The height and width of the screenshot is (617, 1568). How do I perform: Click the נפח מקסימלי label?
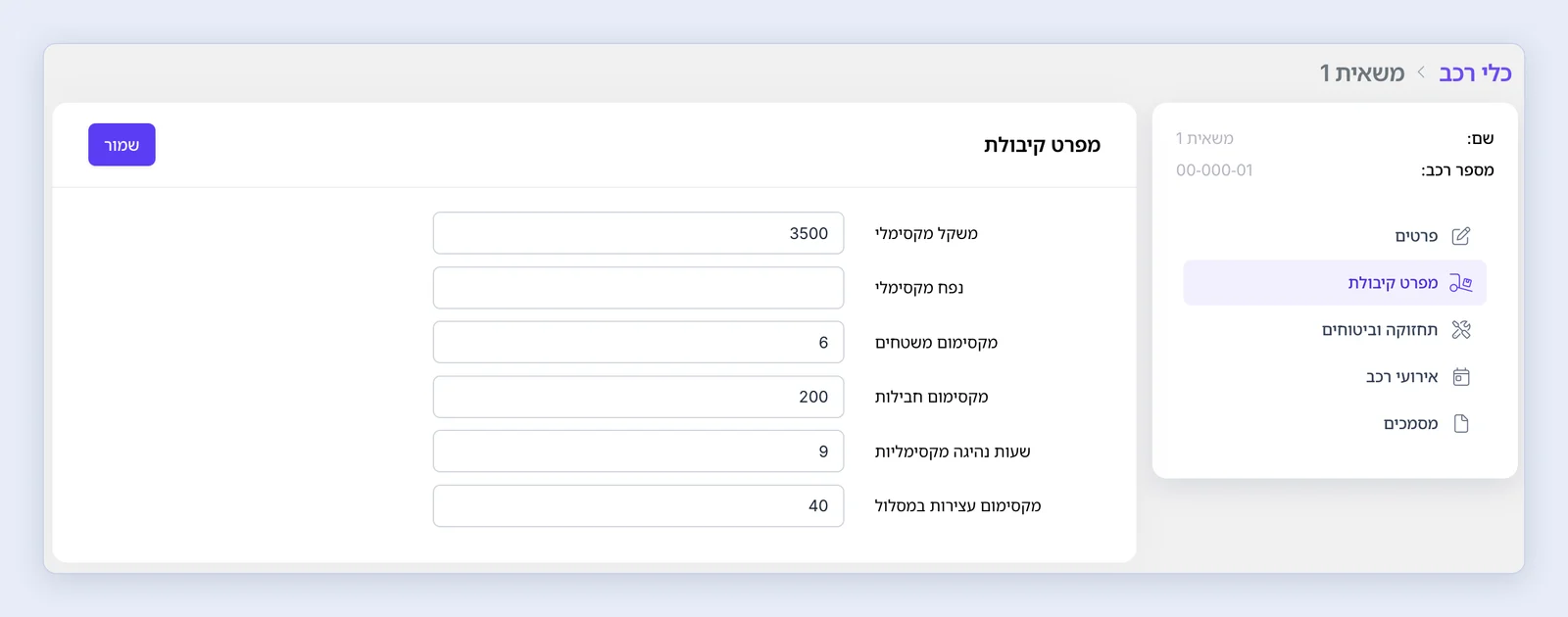[919, 288]
